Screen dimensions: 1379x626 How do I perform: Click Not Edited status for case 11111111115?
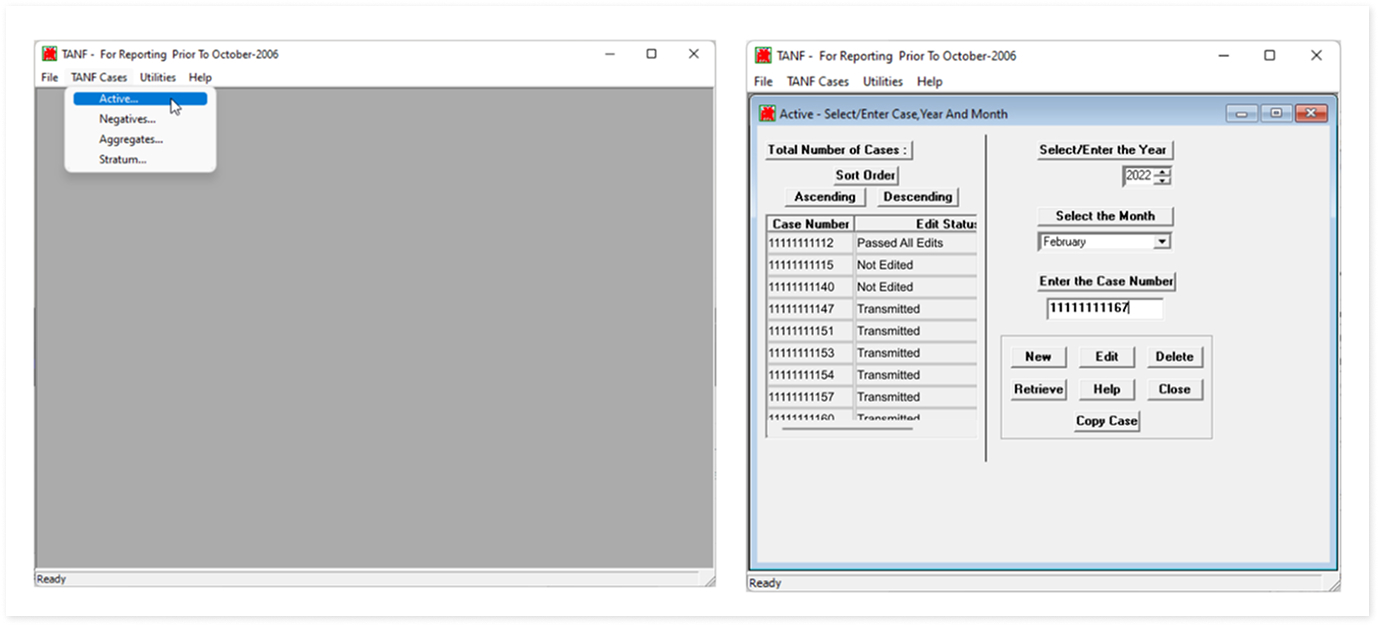pyautogui.click(x=916, y=265)
